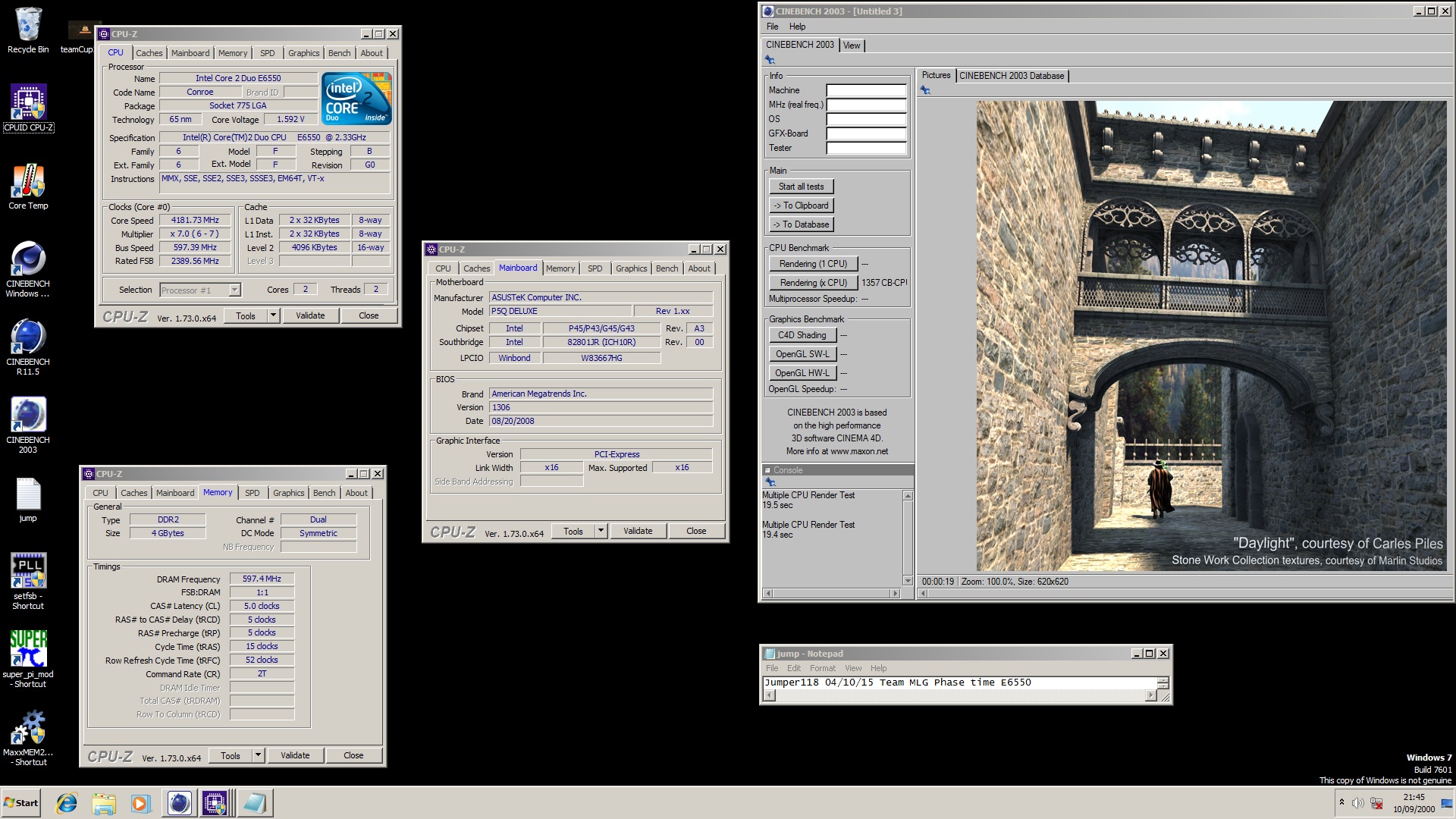The height and width of the screenshot is (819, 1456).
Task: Click picture area horizontal scrollbar left arrow
Action: [924, 593]
